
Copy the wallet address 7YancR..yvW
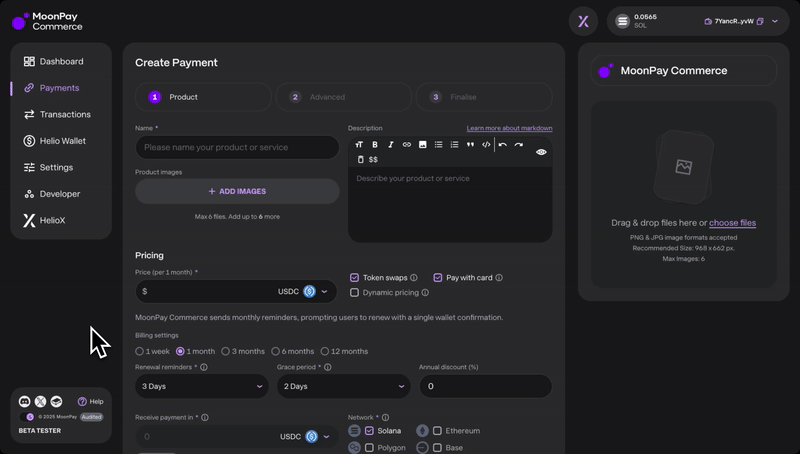pos(760,21)
